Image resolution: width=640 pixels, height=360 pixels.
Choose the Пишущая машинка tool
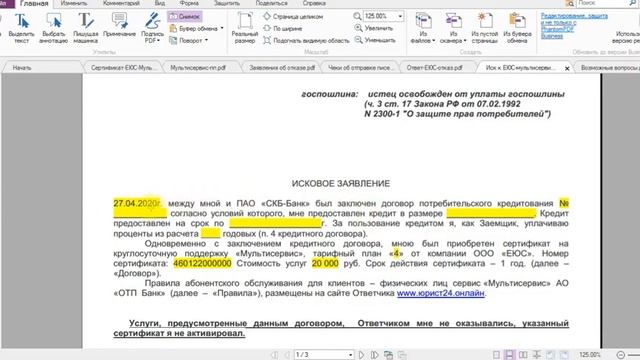coord(86,28)
